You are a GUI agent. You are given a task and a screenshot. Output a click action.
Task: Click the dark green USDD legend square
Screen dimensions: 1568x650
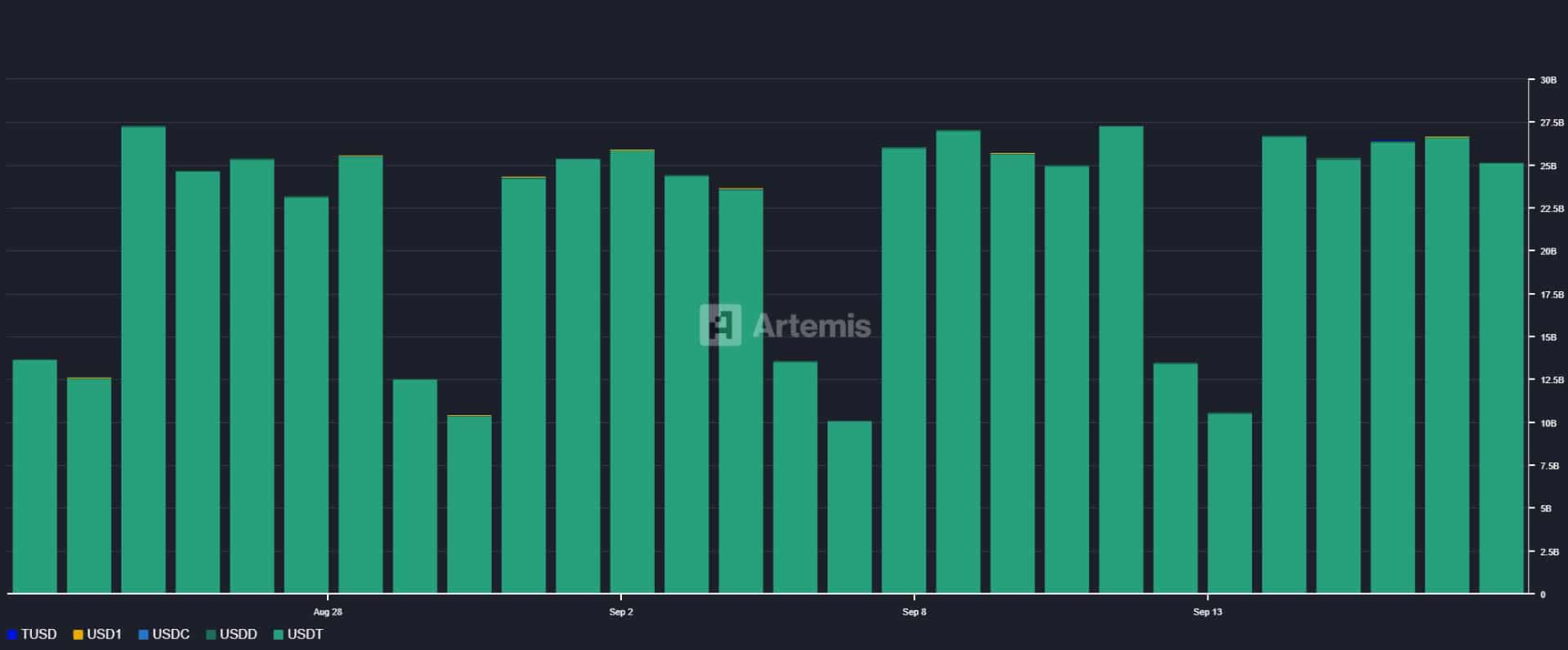coord(211,635)
